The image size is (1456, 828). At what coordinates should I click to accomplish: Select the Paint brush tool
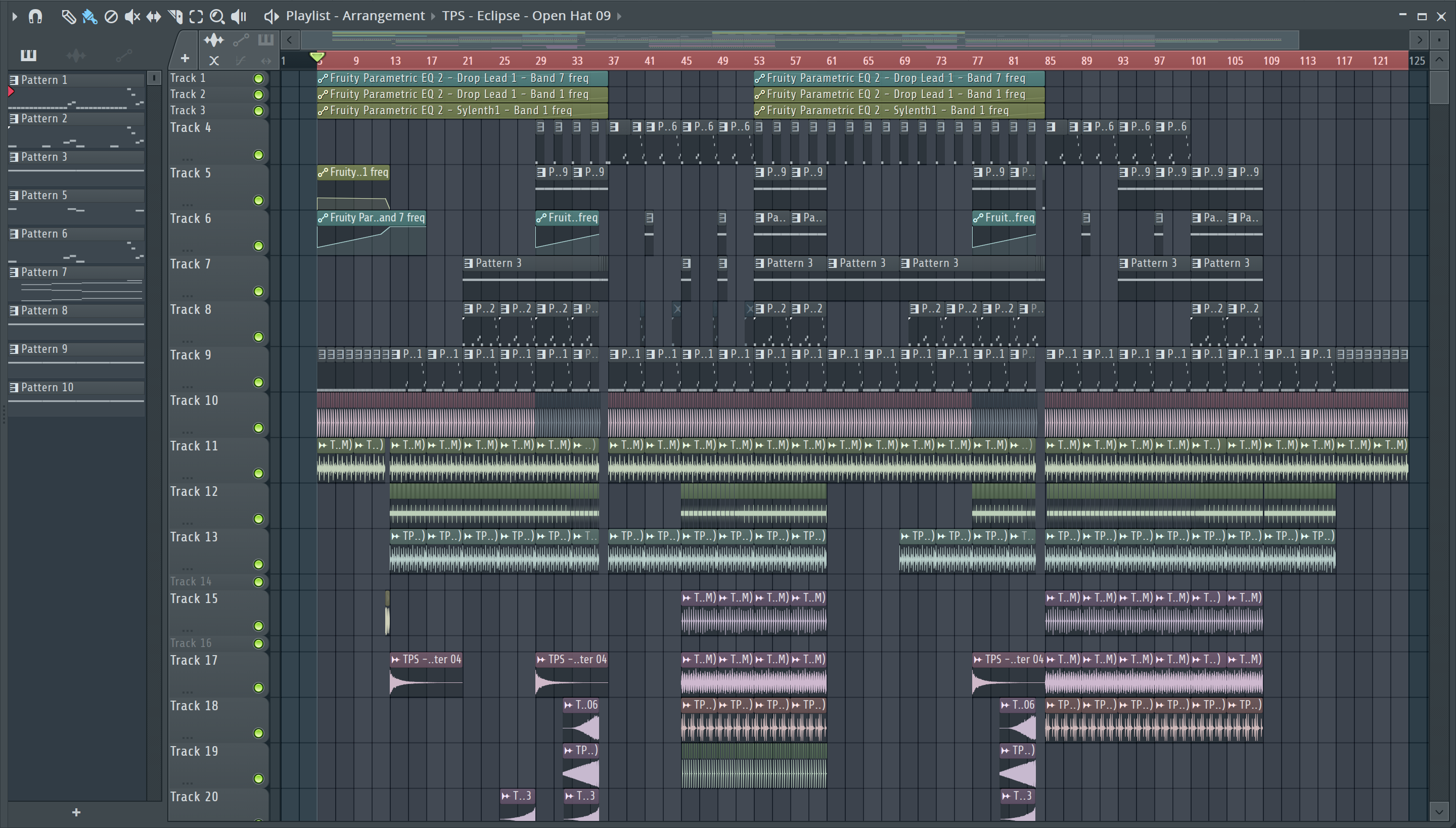(89, 17)
